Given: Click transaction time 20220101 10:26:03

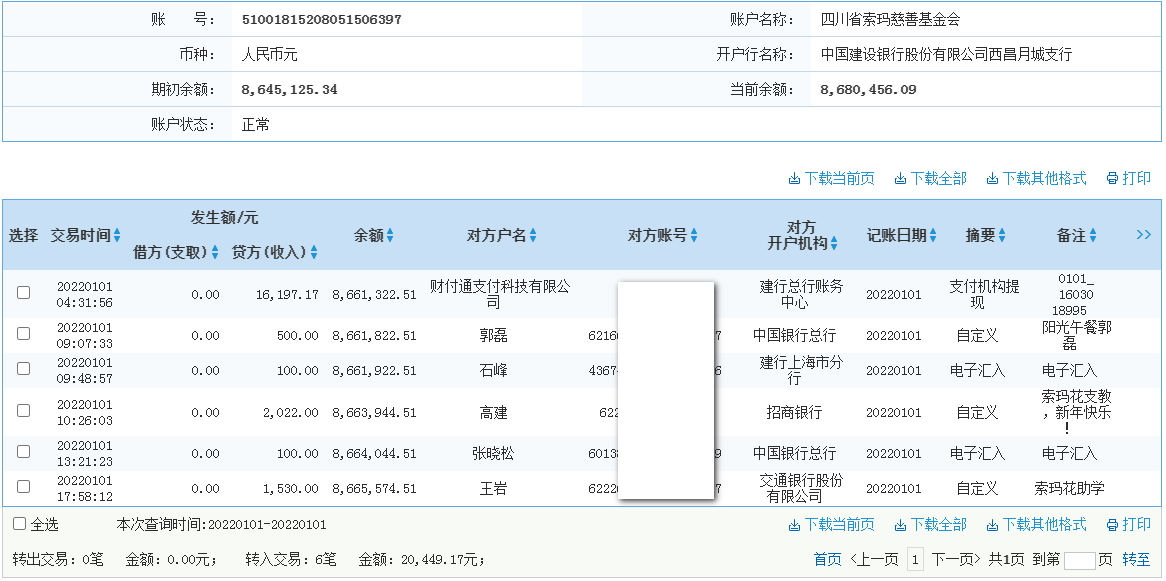Looking at the screenshot, I should (85, 412).
